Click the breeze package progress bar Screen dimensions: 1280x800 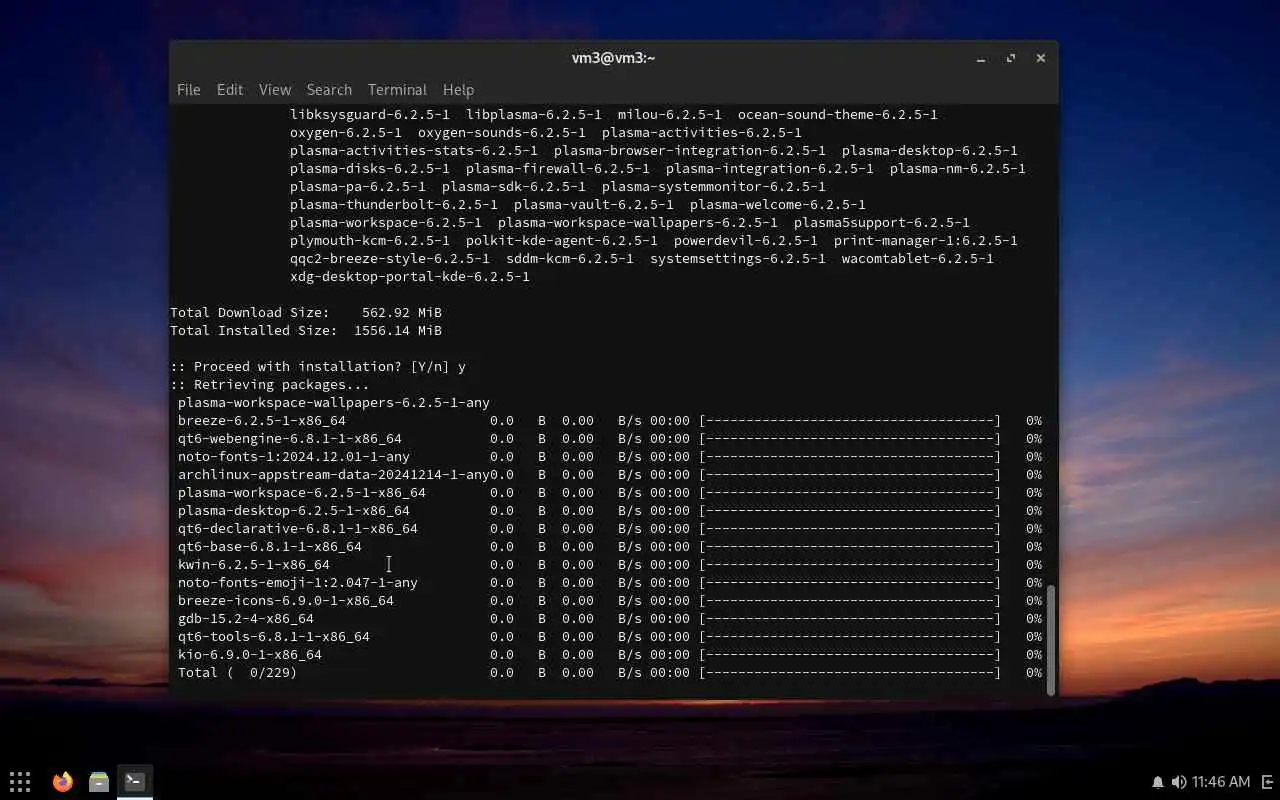click(x=850, y=420)
